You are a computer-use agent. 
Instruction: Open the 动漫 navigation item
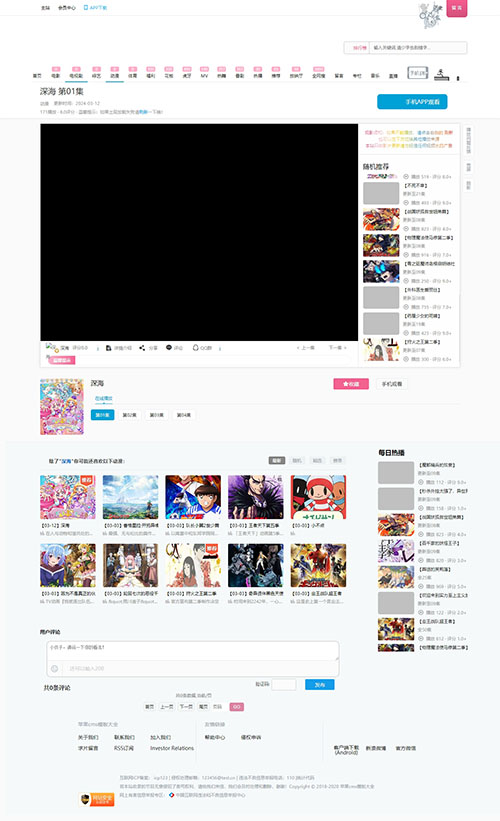point(115,76)
